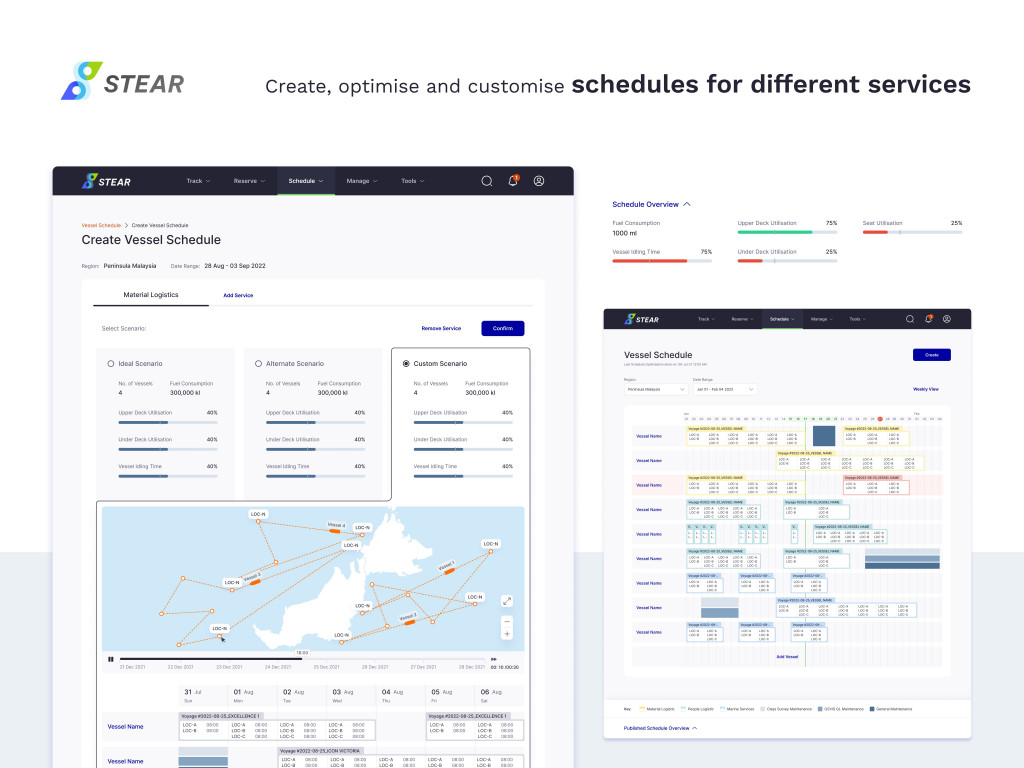Image resolution: width=1024 pixels, height=768 pixels.
Task: Open the Peninsula Malaysia region dropdown
Action: 655,389
